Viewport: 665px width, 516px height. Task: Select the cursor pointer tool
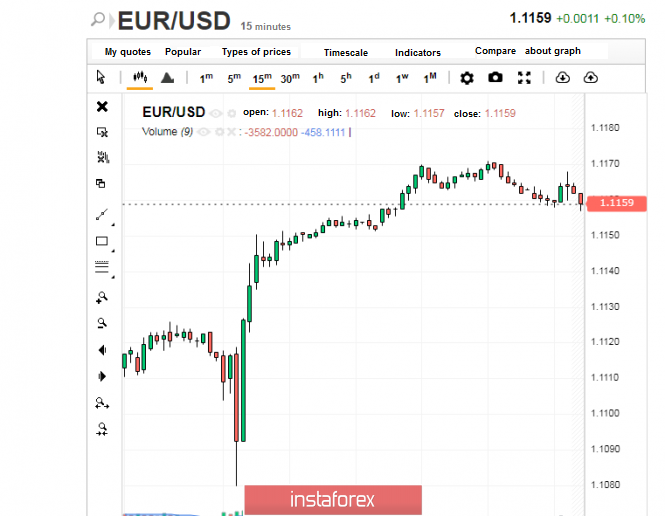click(x=101, y=77)
